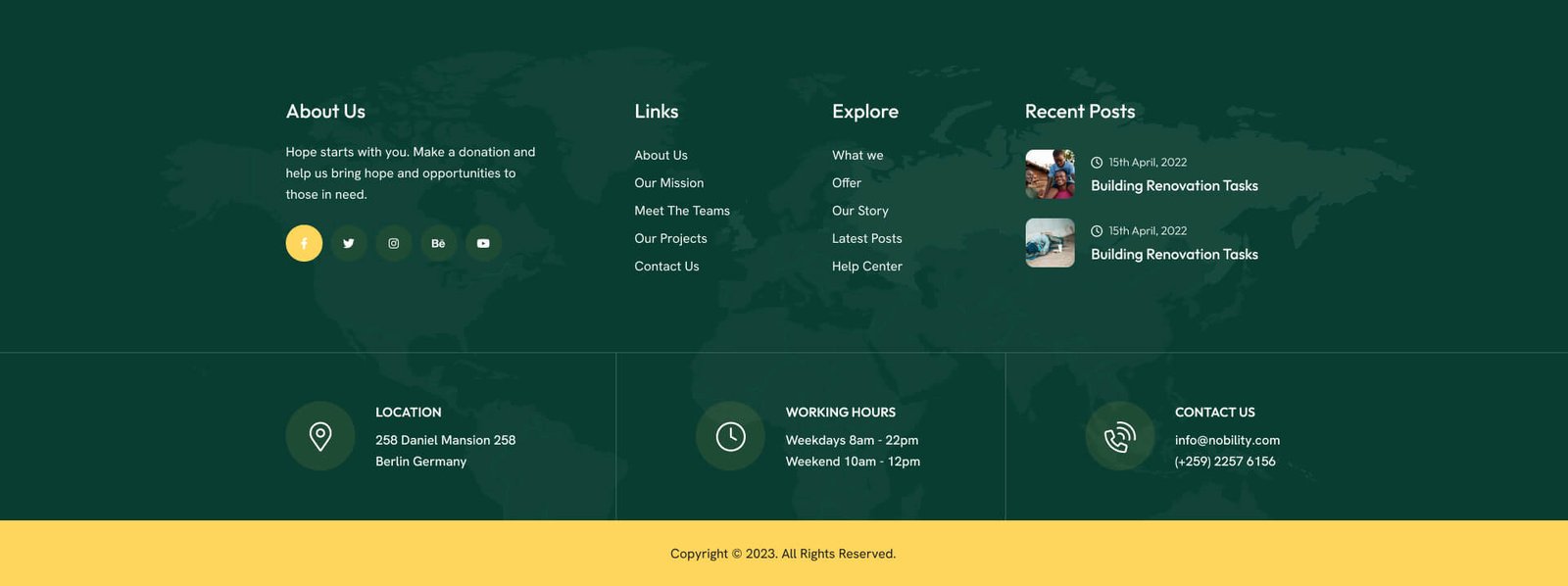Click the phone contact icon
1568x586 pixels.
1120,436
